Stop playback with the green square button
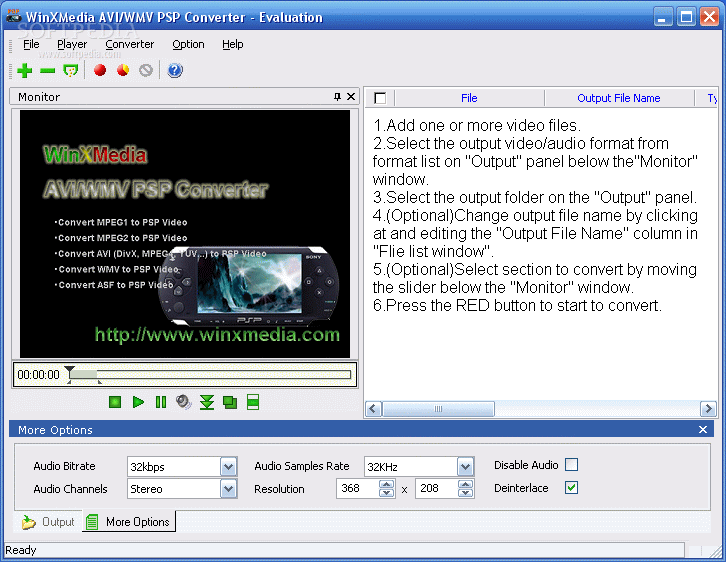The height and width of the screenshot is (562, 726). (x=115, y=402)
